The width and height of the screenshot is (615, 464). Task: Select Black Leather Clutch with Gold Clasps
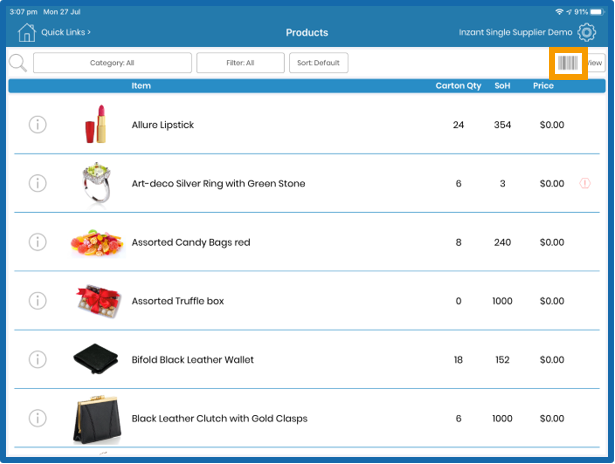[x=220, y=419]
